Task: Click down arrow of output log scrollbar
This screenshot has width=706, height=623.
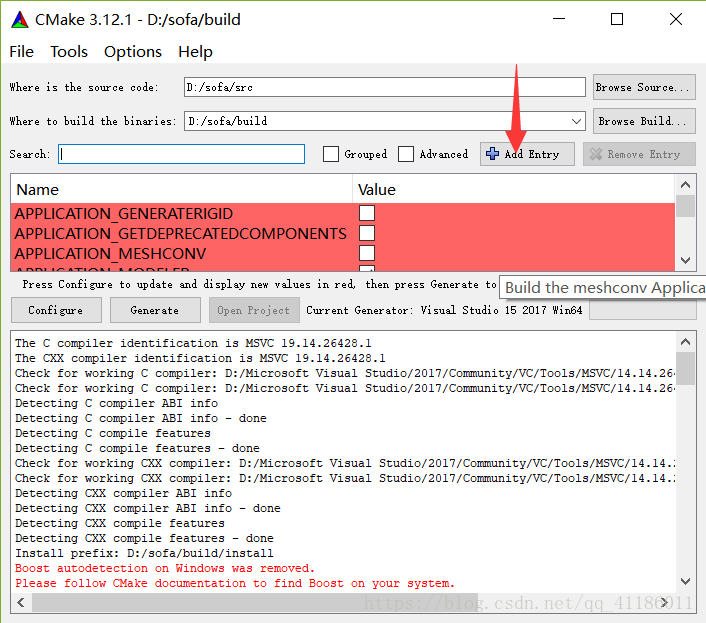Action: coord(685,582)
